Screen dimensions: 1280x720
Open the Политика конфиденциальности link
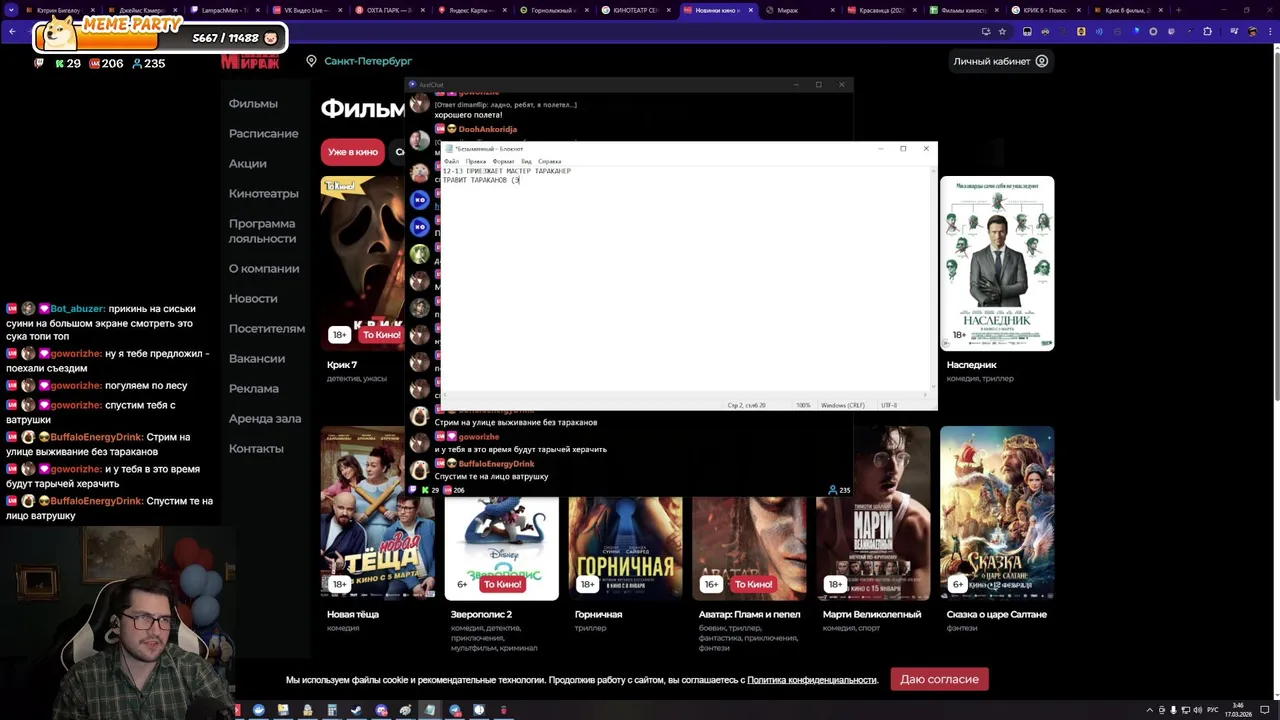812,680
